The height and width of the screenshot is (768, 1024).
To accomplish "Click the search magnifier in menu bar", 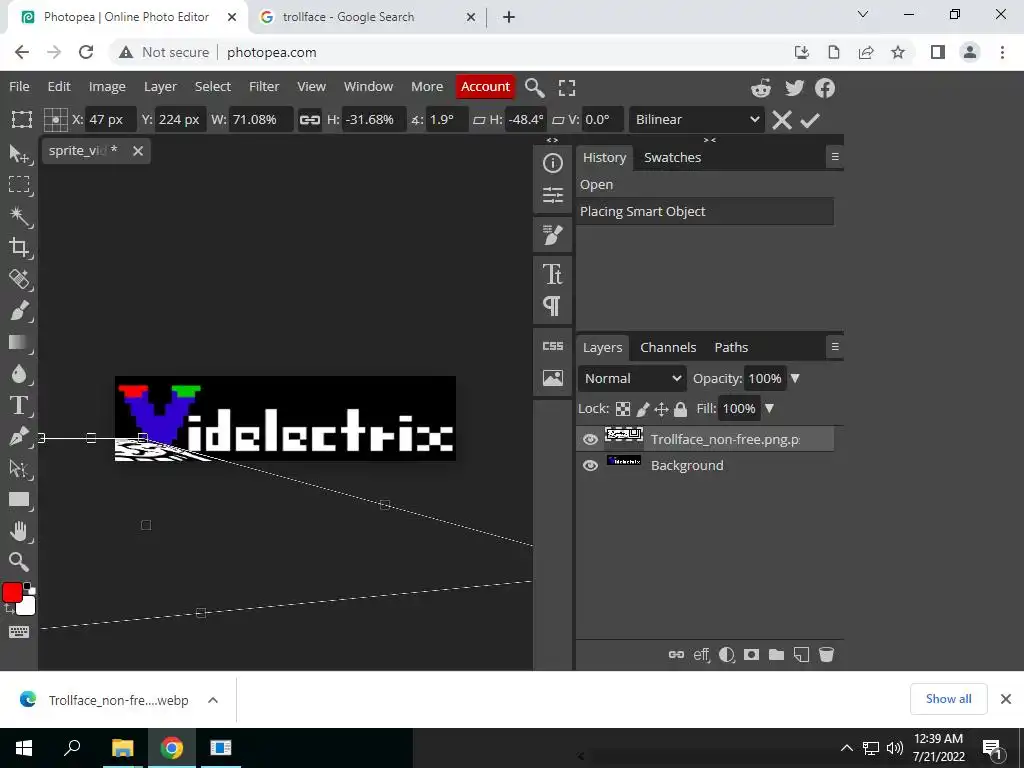I will pos(534,88).
